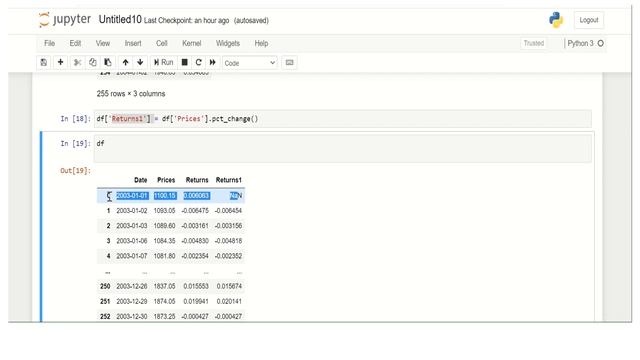Move selected cell up arrow
640x360 pixels.
(x=125, y=62)
